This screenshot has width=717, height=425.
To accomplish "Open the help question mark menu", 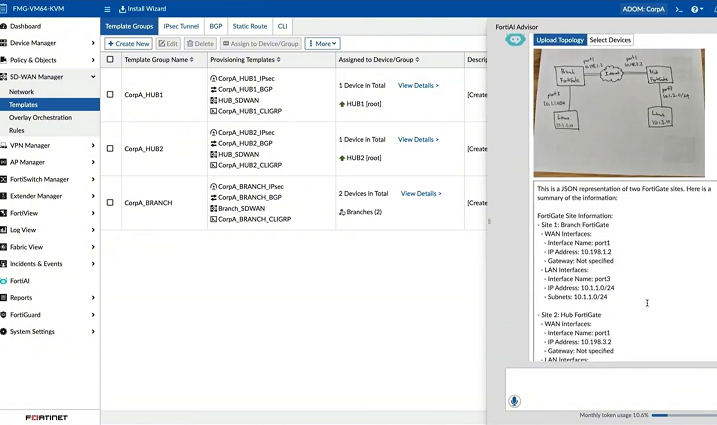I will [697, 9].
